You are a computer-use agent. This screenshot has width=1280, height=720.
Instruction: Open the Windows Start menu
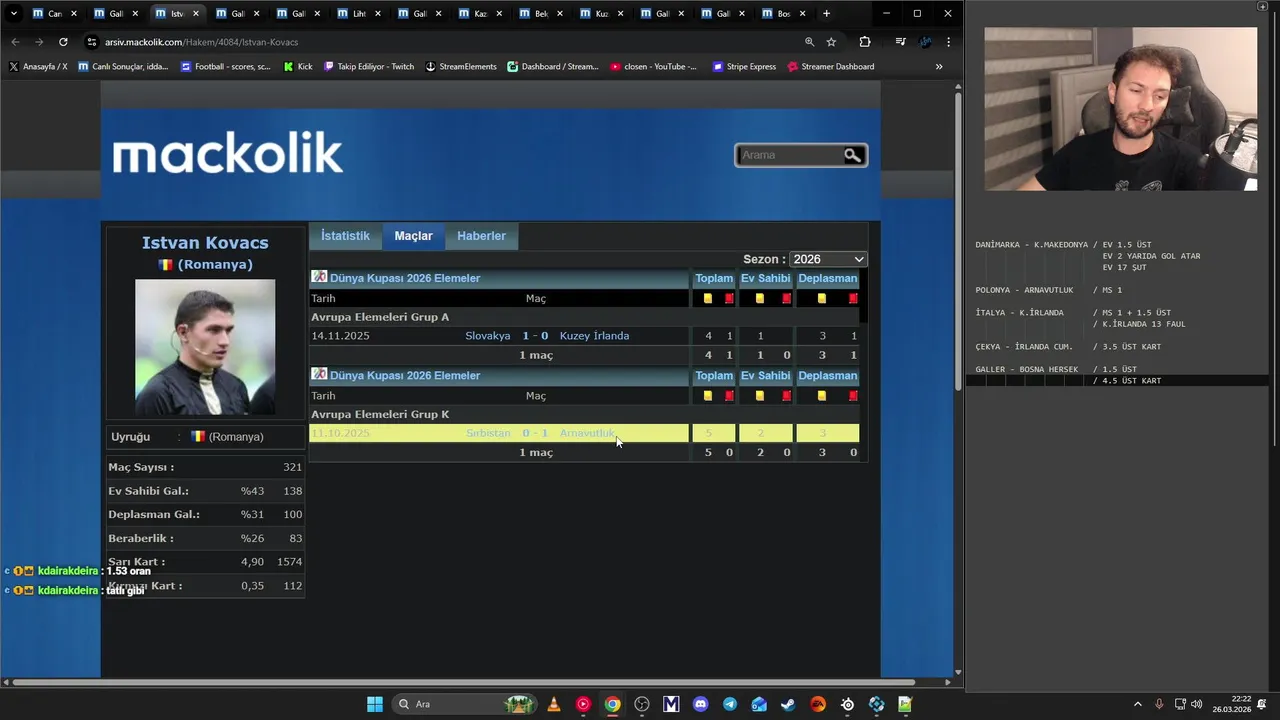pos(375,704)
